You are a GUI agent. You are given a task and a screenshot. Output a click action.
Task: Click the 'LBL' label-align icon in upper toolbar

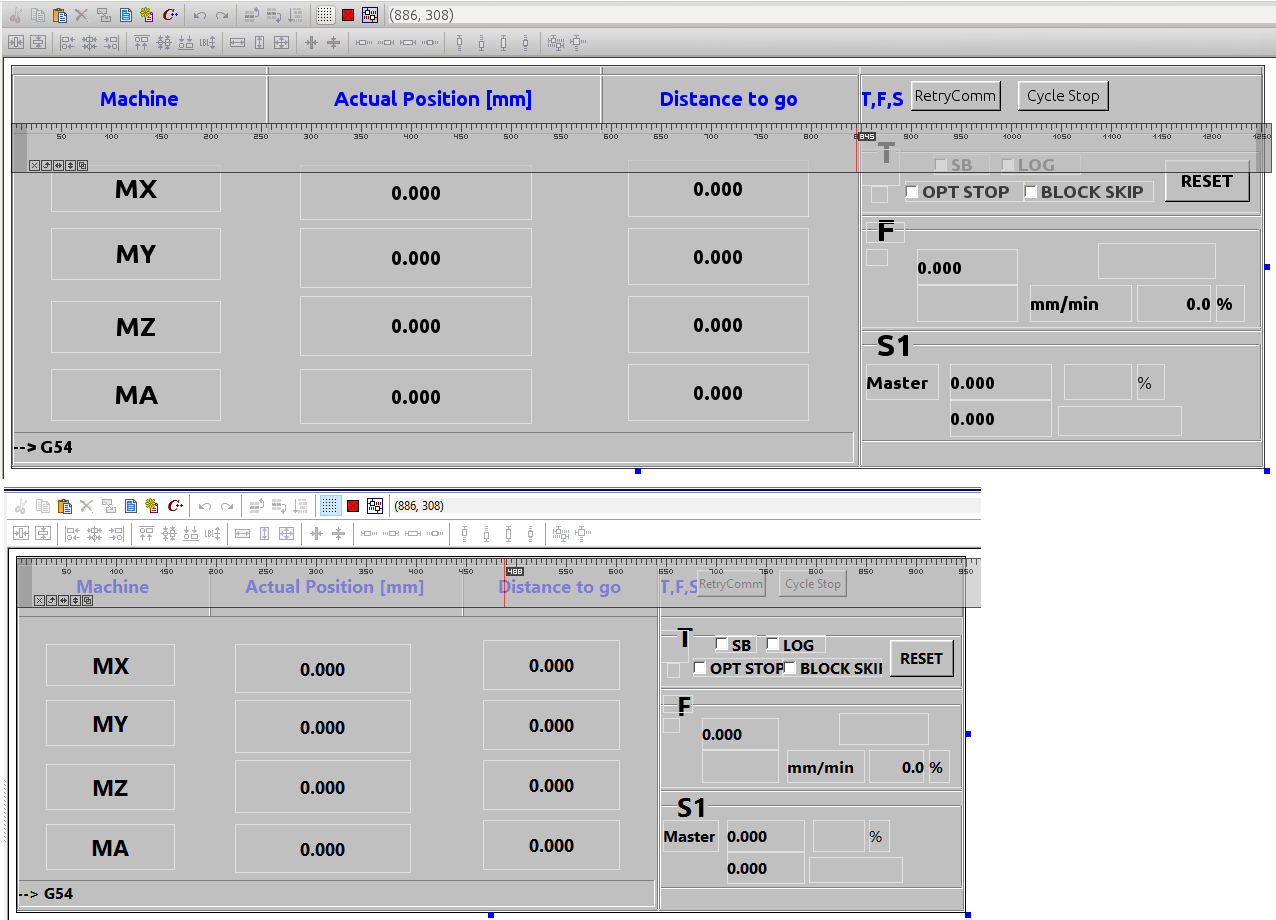[x=208, y=43]
